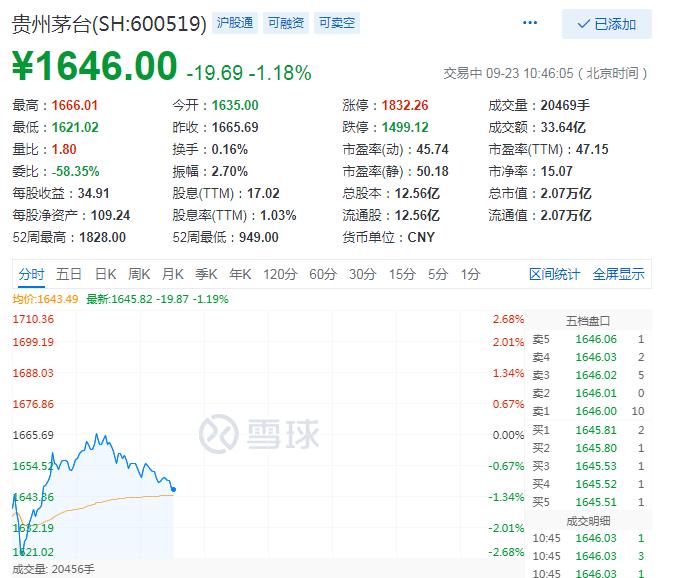This screenshot has width=678, height=578.
Task: Open the three-dot more options menu
Action: click(530, 22)
